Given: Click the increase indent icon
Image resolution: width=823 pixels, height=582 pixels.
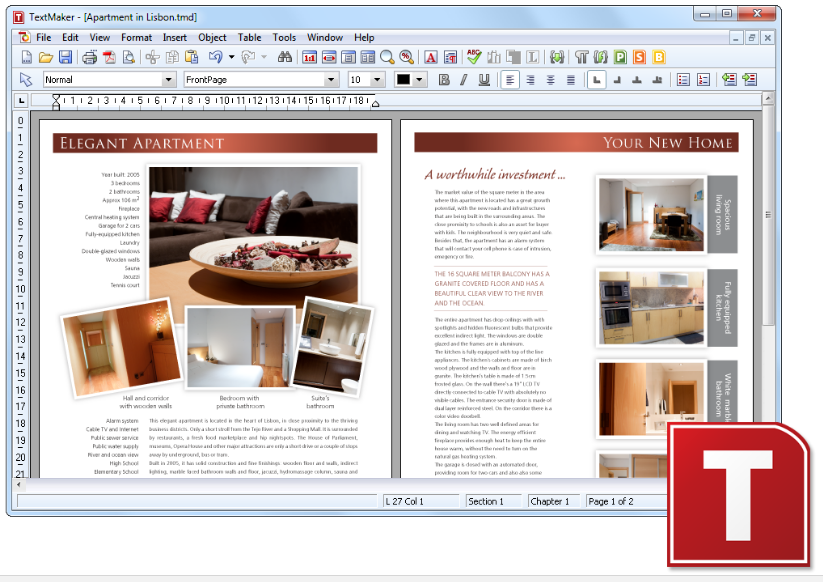Looking at the screenshot, I should 748,80.
